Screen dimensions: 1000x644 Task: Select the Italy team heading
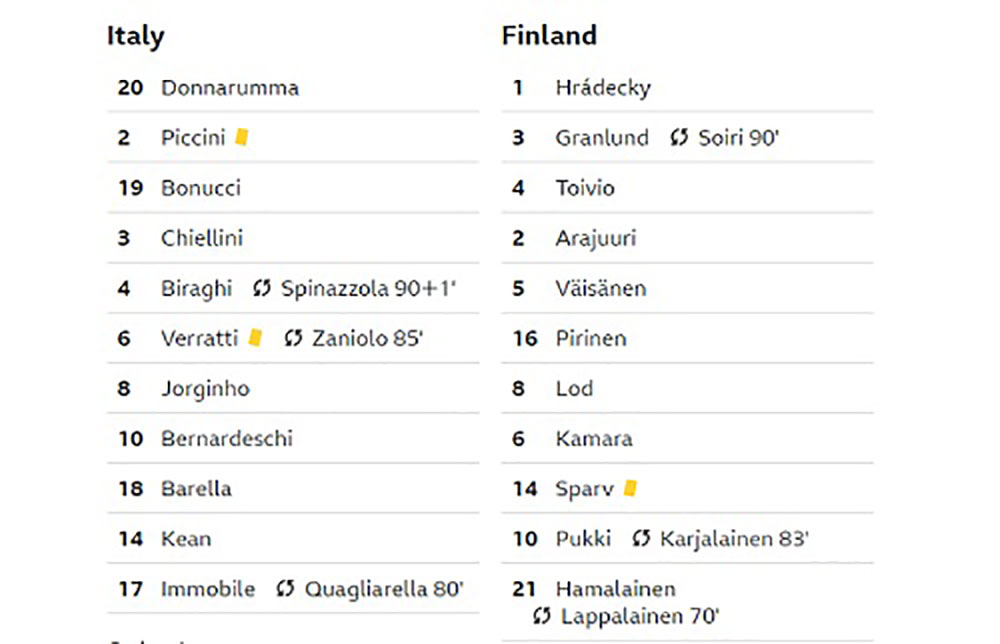135,36
